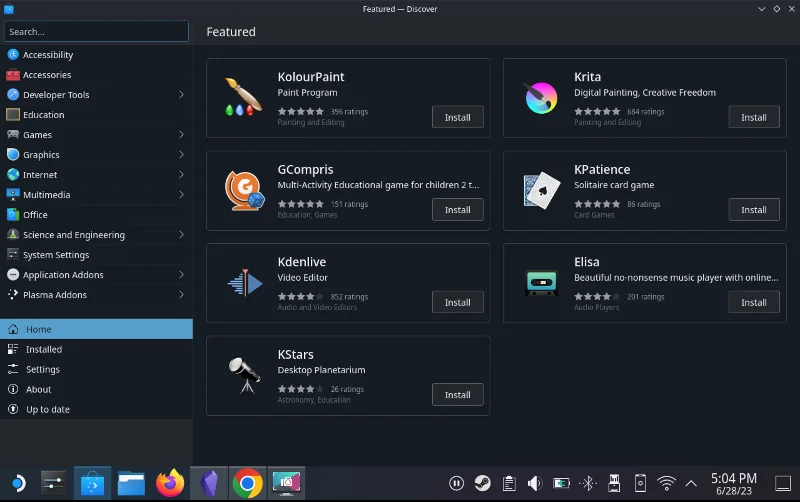
Task: Click the volume speaker tray icon
Action: 535,483
